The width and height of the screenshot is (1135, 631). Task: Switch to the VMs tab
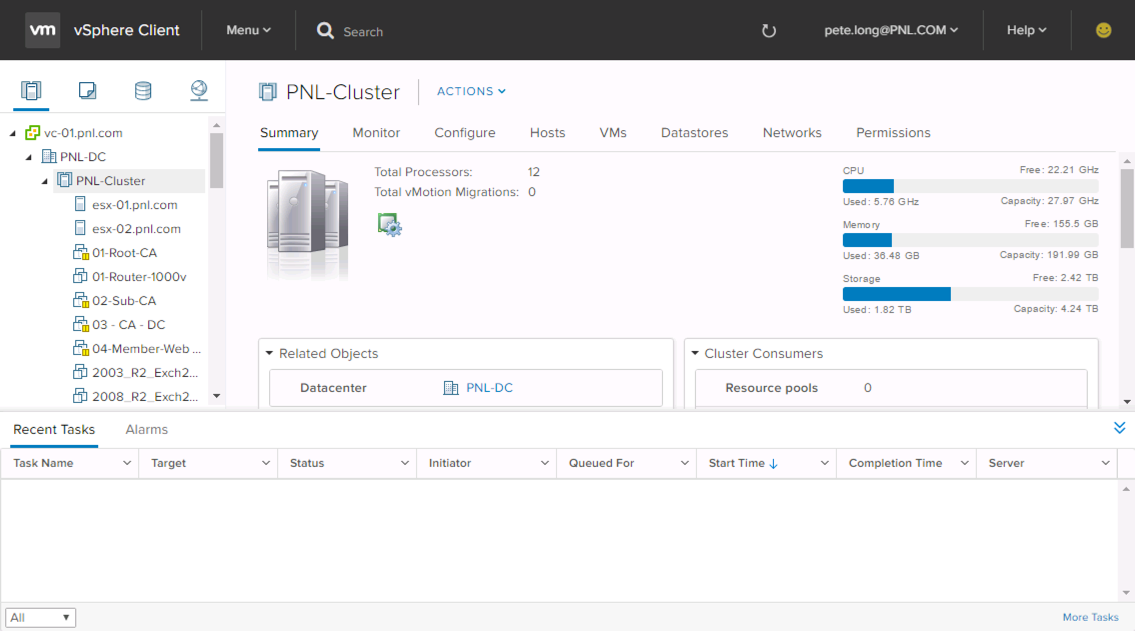pos(613,133)
